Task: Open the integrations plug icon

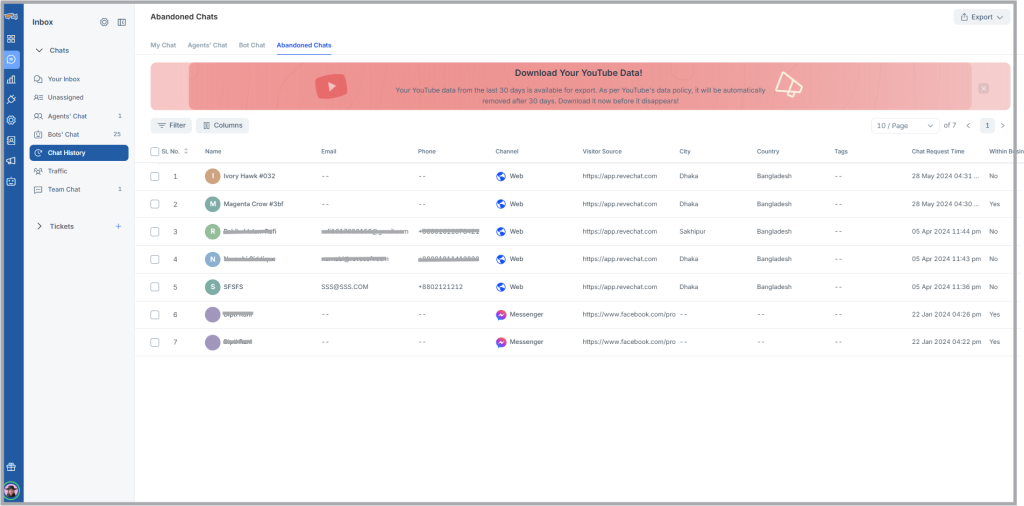Action: [11, 99]
